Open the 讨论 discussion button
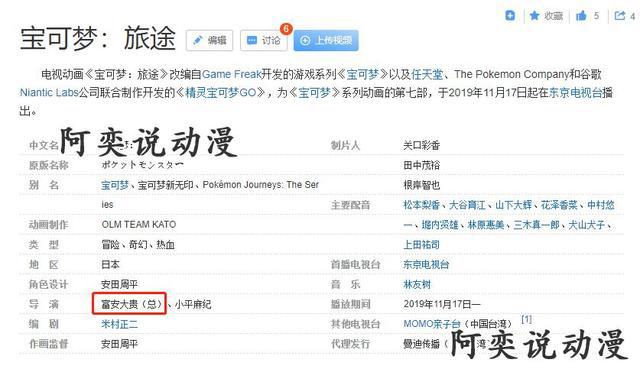The image size is (640, 369). pyautogui.click(x=264, y=40)
